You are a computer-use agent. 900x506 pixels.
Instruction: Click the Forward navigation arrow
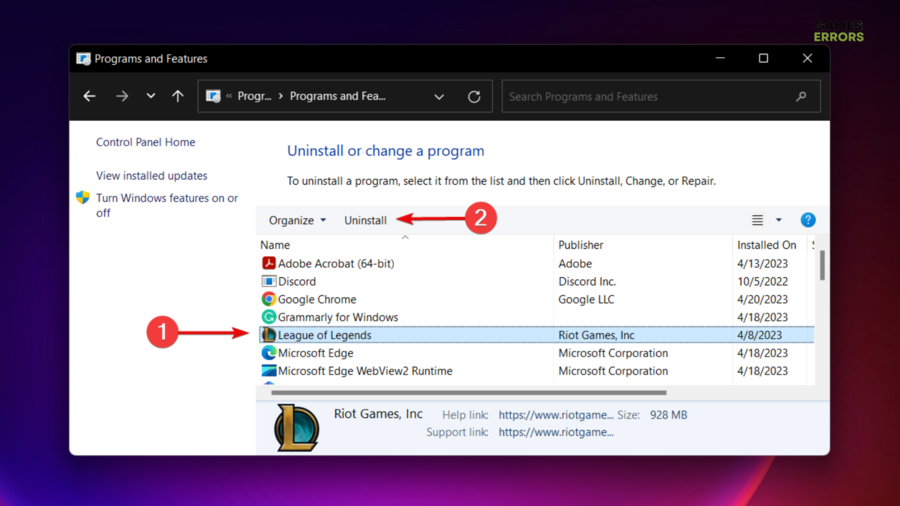pyautogui.click(x=122, y=97)
